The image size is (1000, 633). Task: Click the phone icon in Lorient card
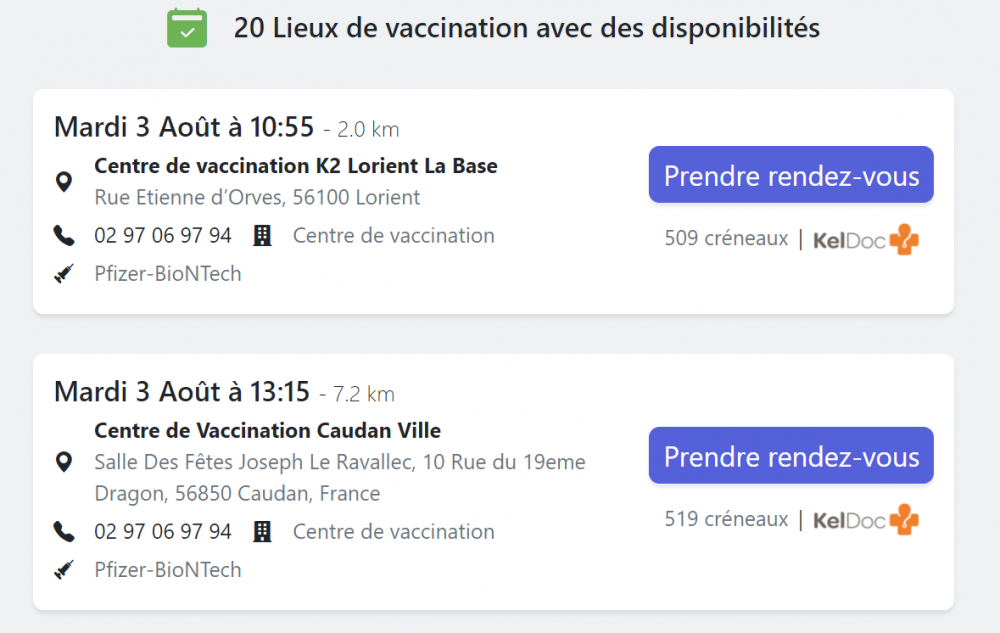pos(64,236)
